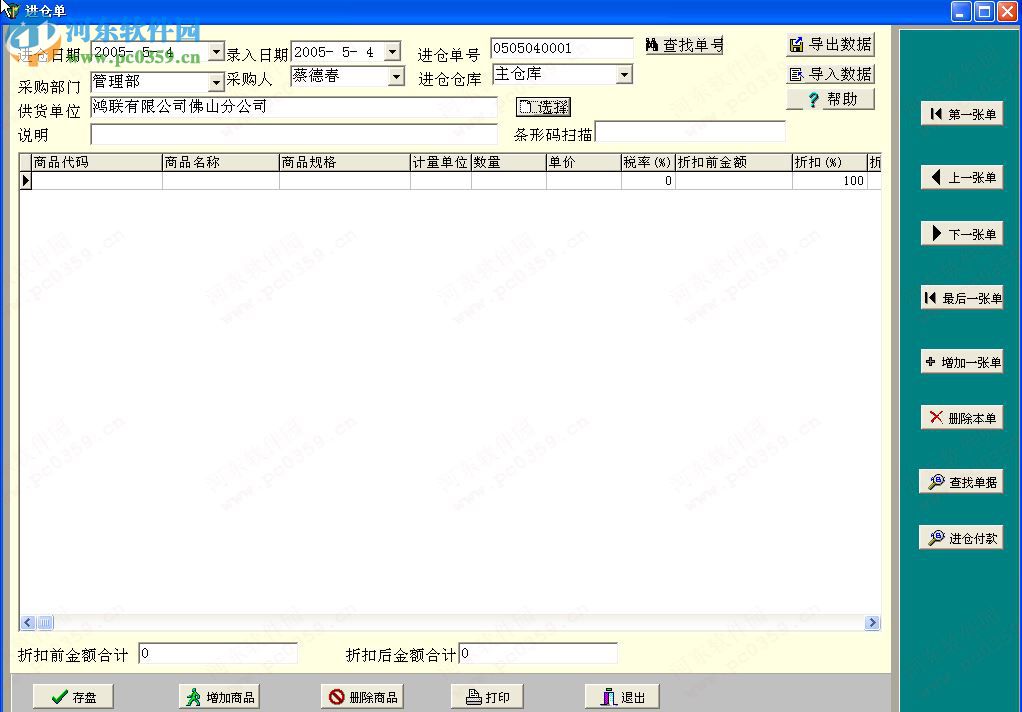1022x712 pixels.
Task: Click the horizontal scrollbar right arrow
Action: click(873, 623)
